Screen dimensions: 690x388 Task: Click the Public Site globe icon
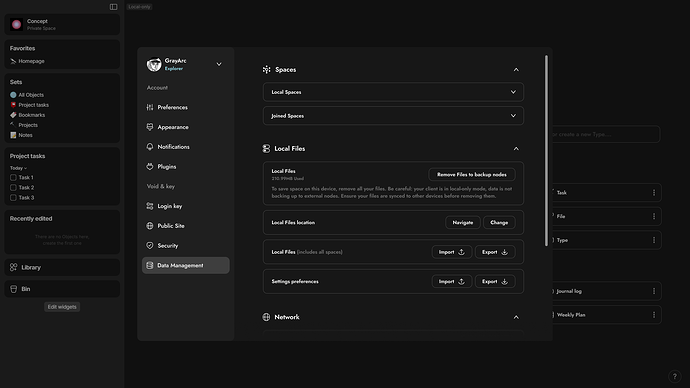click(150, 226)
